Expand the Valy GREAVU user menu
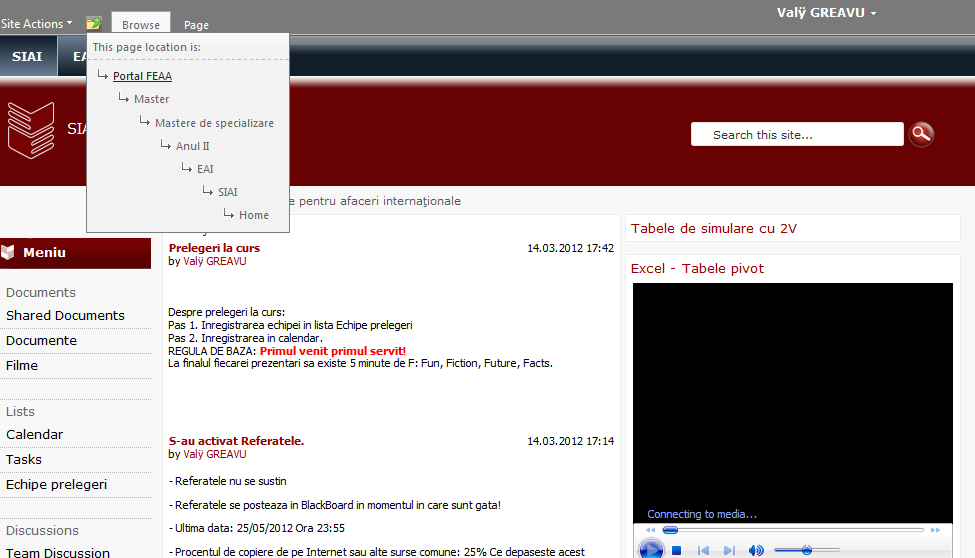 coord(826,13)
